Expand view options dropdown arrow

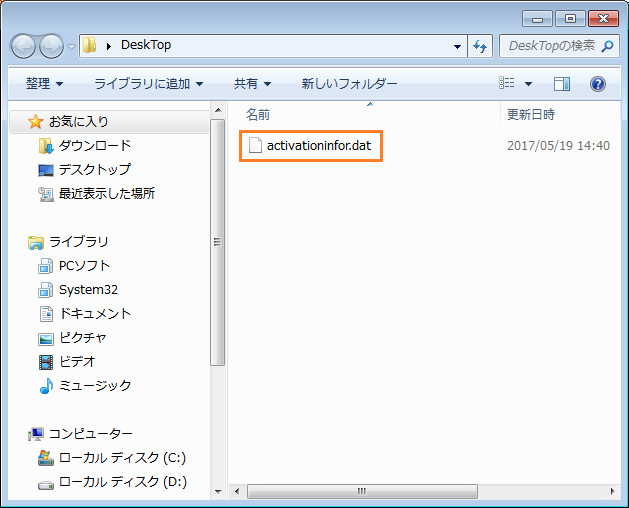point(528,84)
